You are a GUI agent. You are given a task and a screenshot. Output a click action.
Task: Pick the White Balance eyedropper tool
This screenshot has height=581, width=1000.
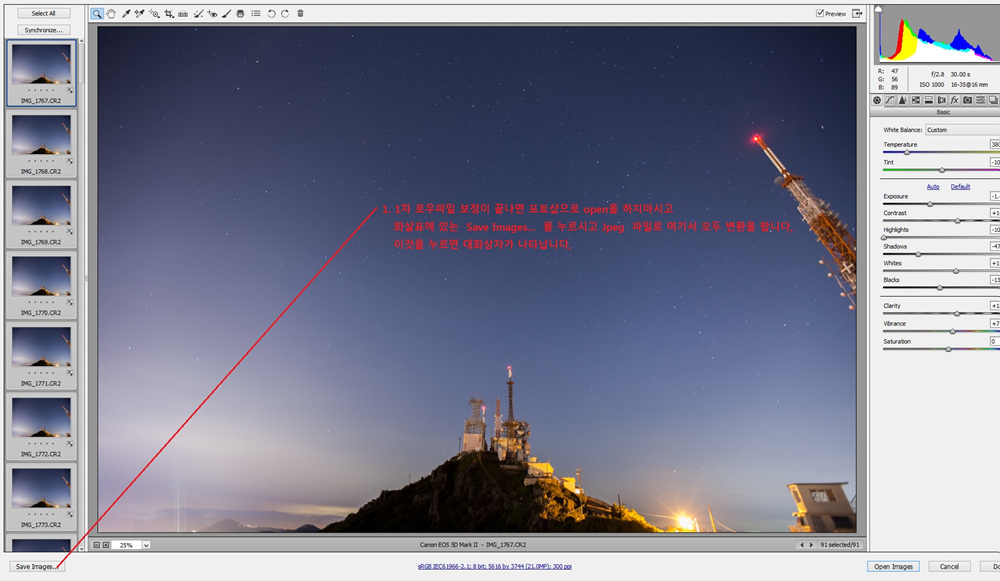125,14
